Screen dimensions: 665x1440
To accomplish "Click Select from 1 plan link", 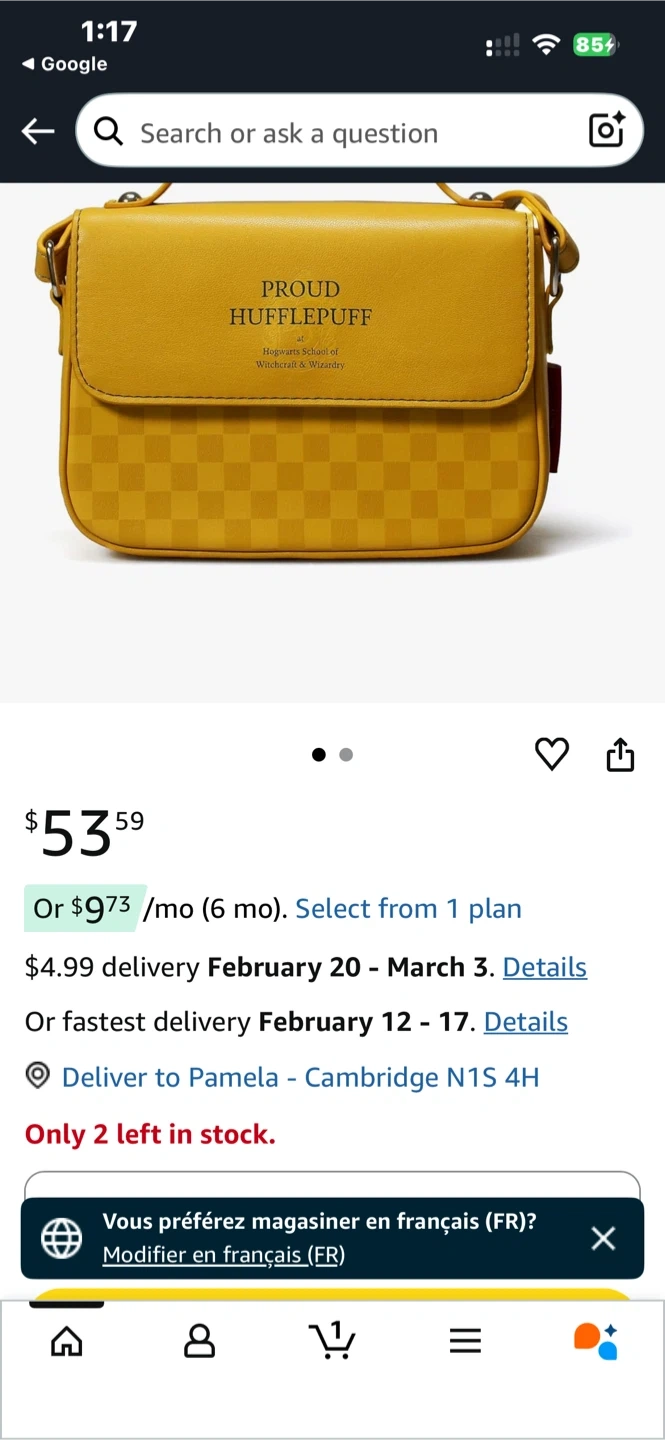I will point(408,908).
